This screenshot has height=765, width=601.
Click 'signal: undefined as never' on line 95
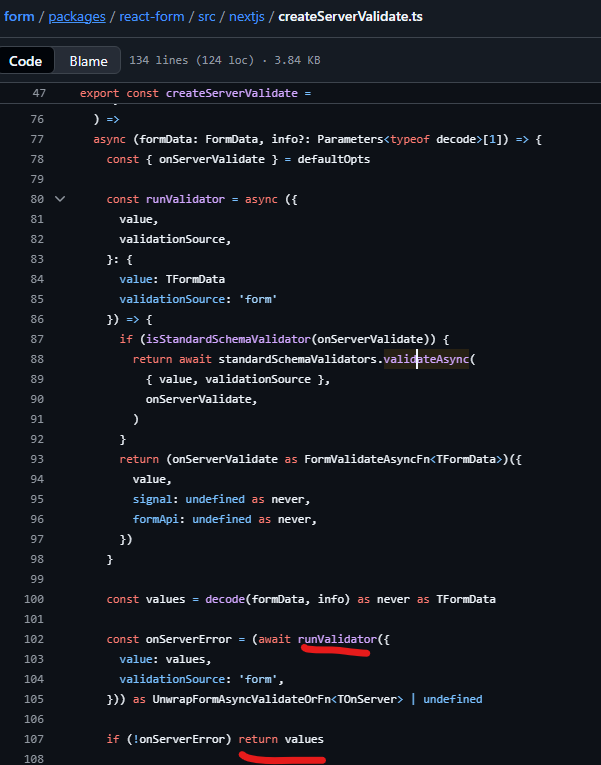[x=219, y=499]
